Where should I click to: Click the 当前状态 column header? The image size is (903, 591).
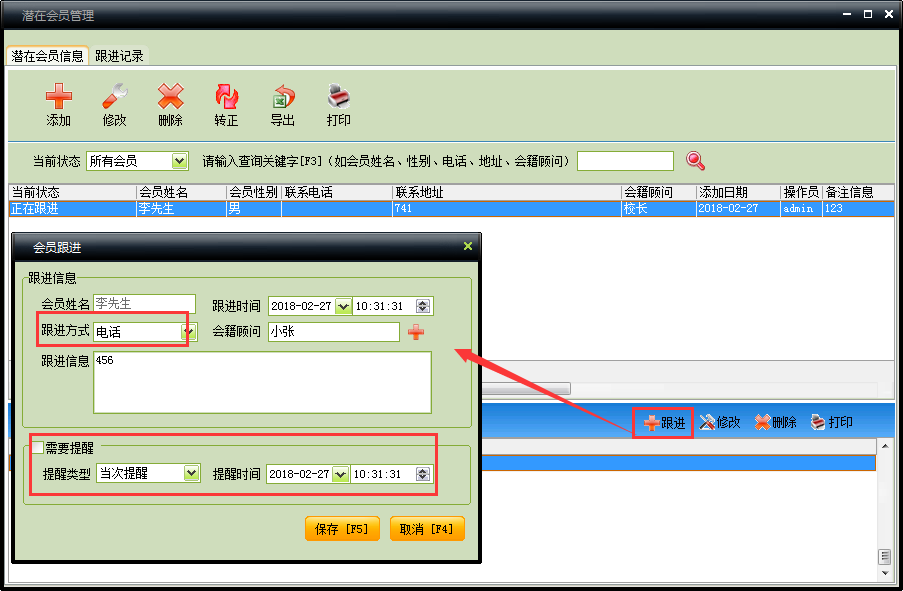click(72, 192)
